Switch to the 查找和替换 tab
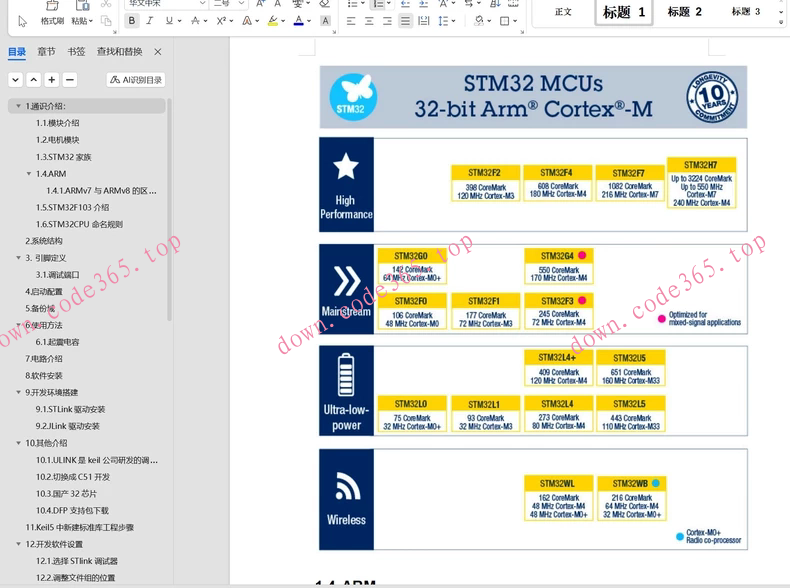This screenshot has height=588, width=790. pos(119,52)
